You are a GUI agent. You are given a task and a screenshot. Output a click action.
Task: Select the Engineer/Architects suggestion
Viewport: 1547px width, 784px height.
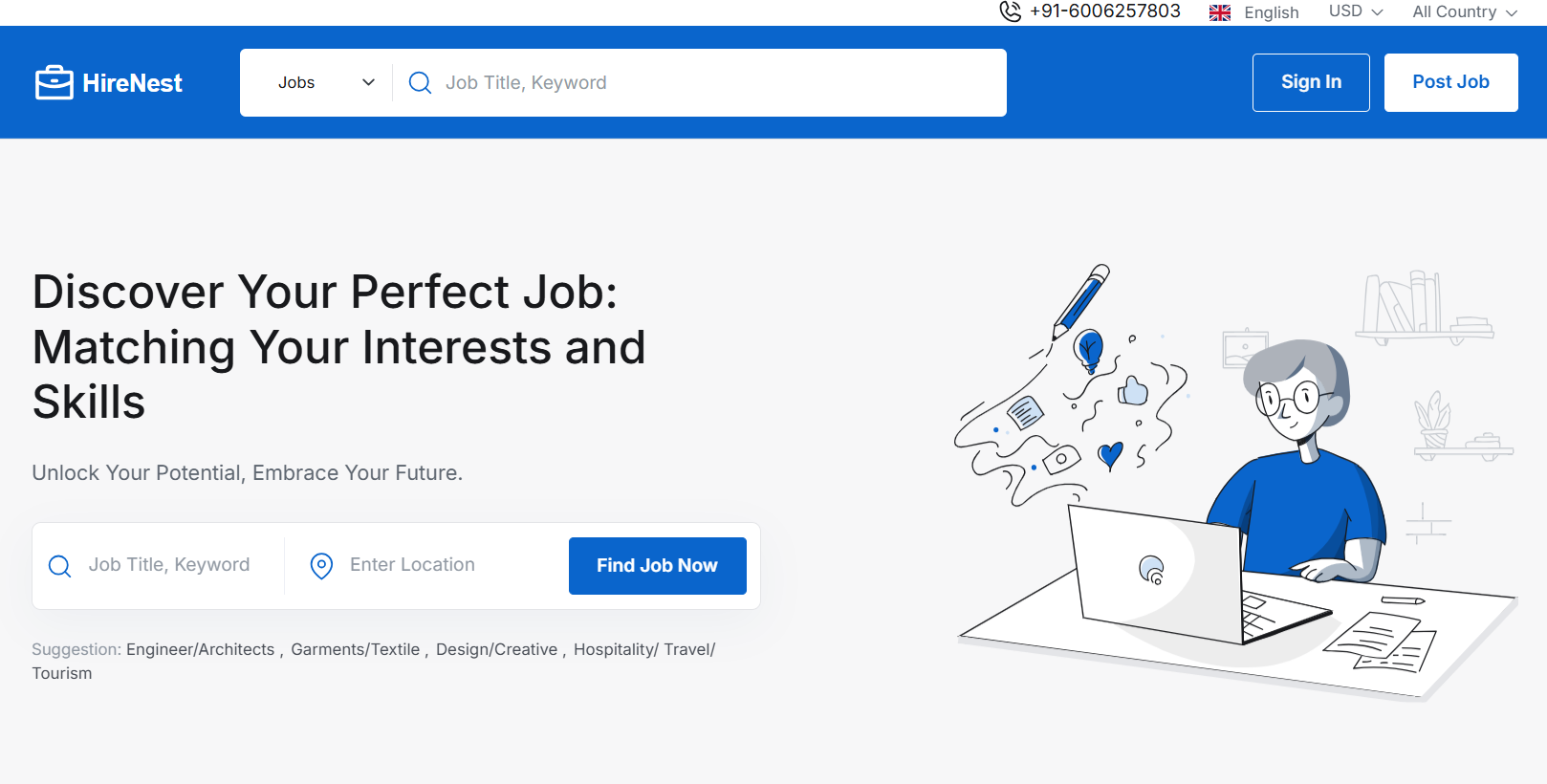pos(201,649)
